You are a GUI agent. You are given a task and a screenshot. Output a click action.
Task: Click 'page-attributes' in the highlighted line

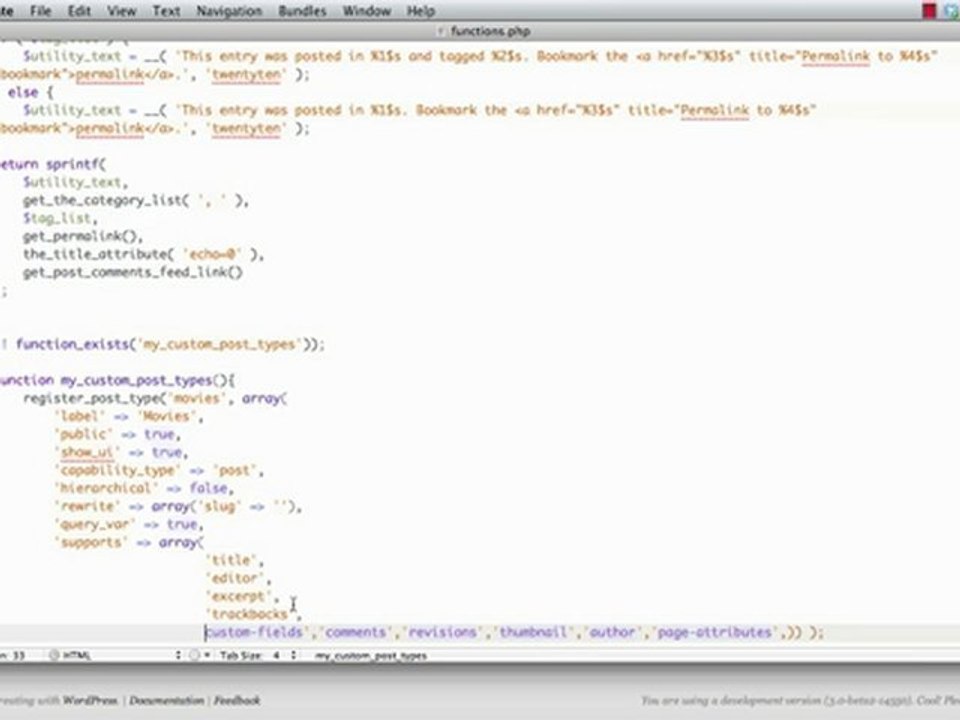pos(714,632)
